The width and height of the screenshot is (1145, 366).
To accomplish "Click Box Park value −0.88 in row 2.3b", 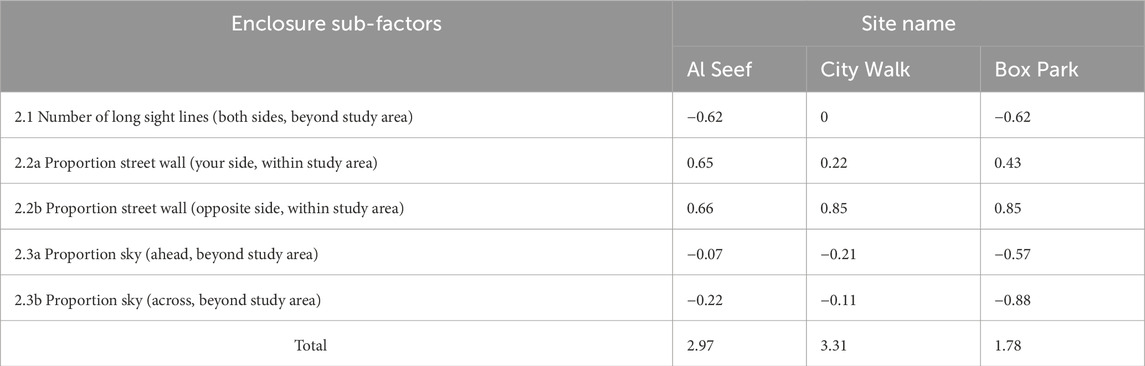I will click(1013, 300).
